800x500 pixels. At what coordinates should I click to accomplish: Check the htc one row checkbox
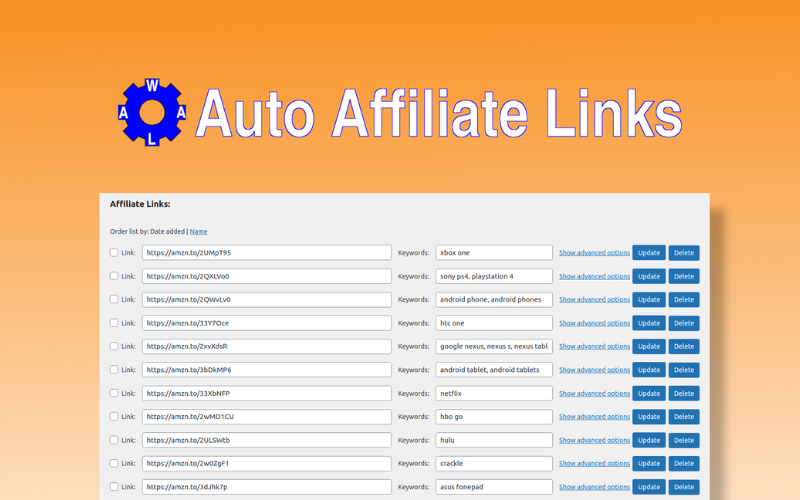(x=114, y=323)
